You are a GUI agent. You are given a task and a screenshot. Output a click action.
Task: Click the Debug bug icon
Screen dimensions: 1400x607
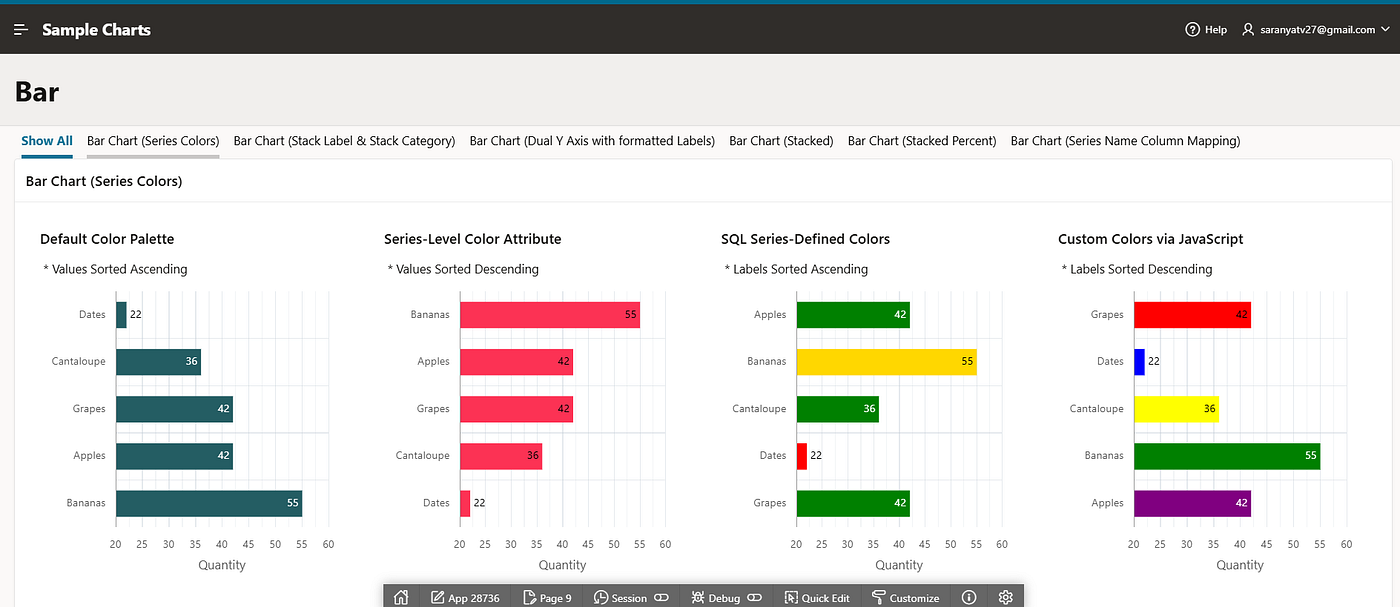[698, 597]
